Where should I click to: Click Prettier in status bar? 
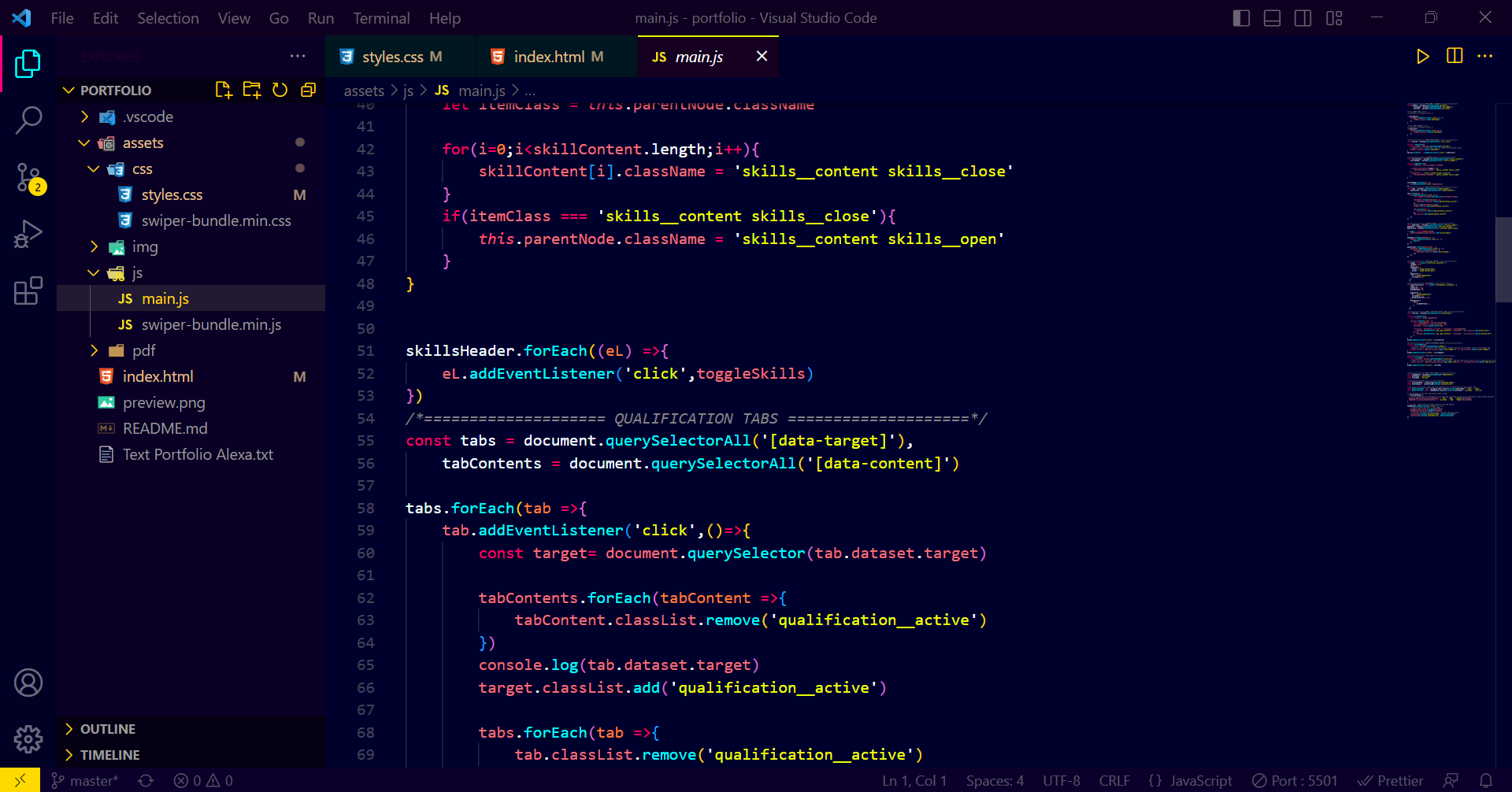click(x=1390, y=780)
